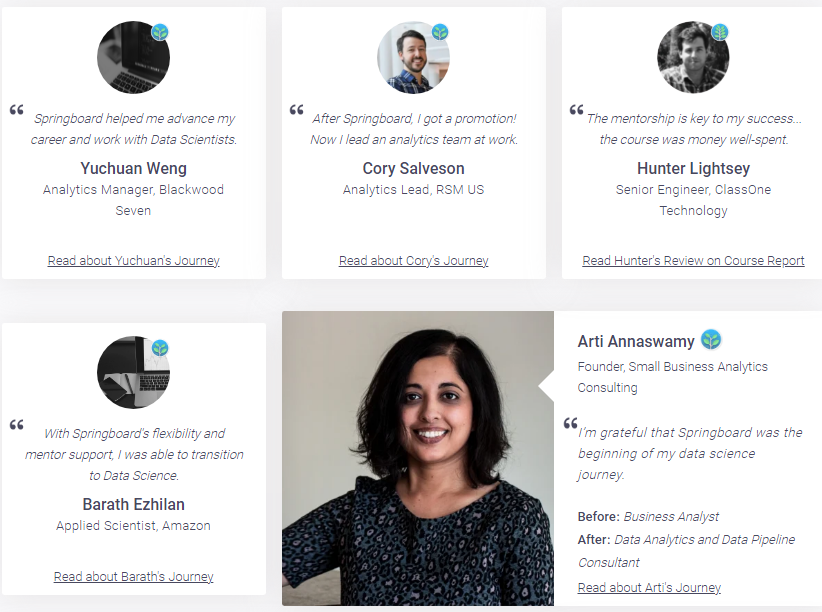Open Read about Cory's Journey link

click(x=414, y=261)
